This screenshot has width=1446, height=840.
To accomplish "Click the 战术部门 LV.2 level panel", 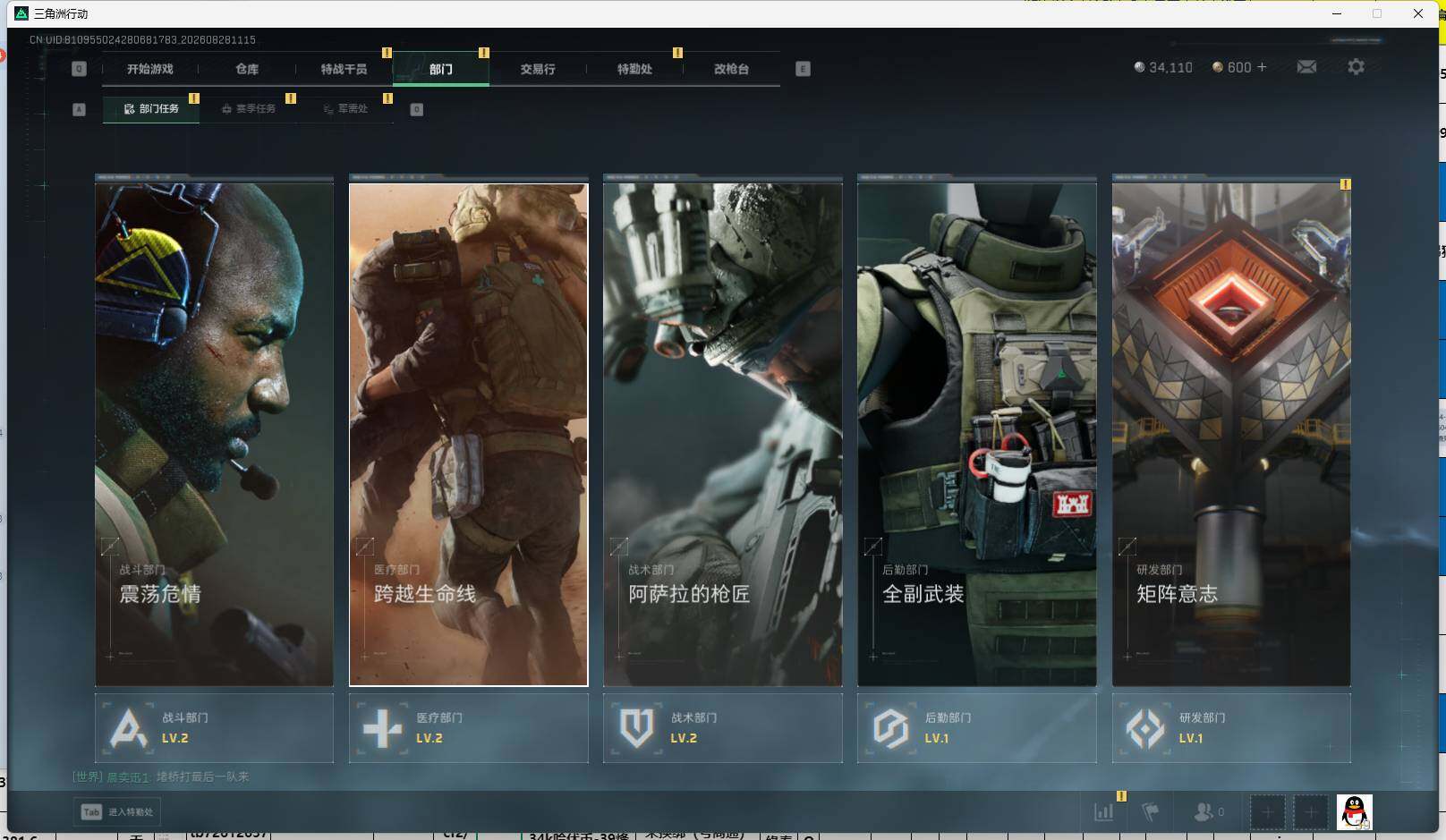I will pos(722,728).
